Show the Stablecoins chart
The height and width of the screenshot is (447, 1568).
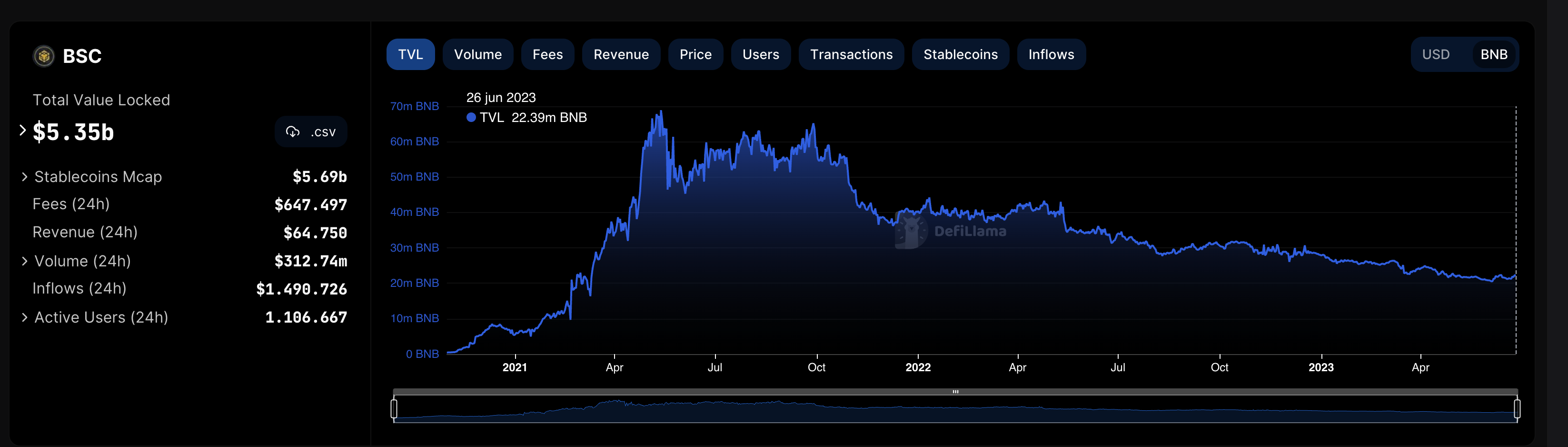(960, 55)
